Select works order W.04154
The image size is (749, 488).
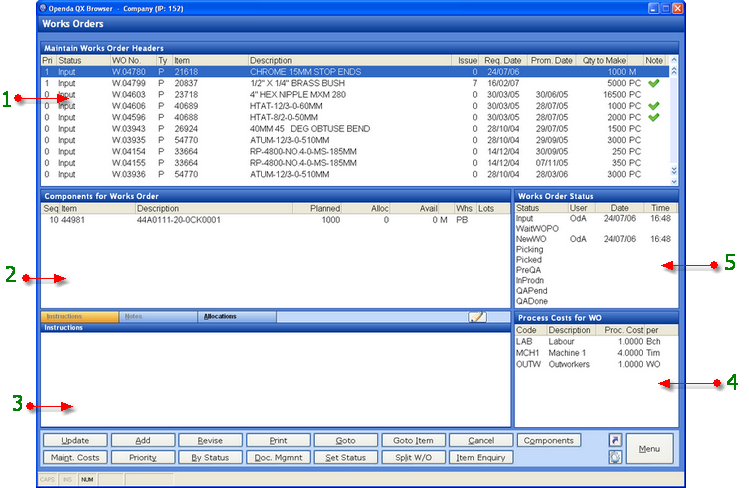point(354,152)
